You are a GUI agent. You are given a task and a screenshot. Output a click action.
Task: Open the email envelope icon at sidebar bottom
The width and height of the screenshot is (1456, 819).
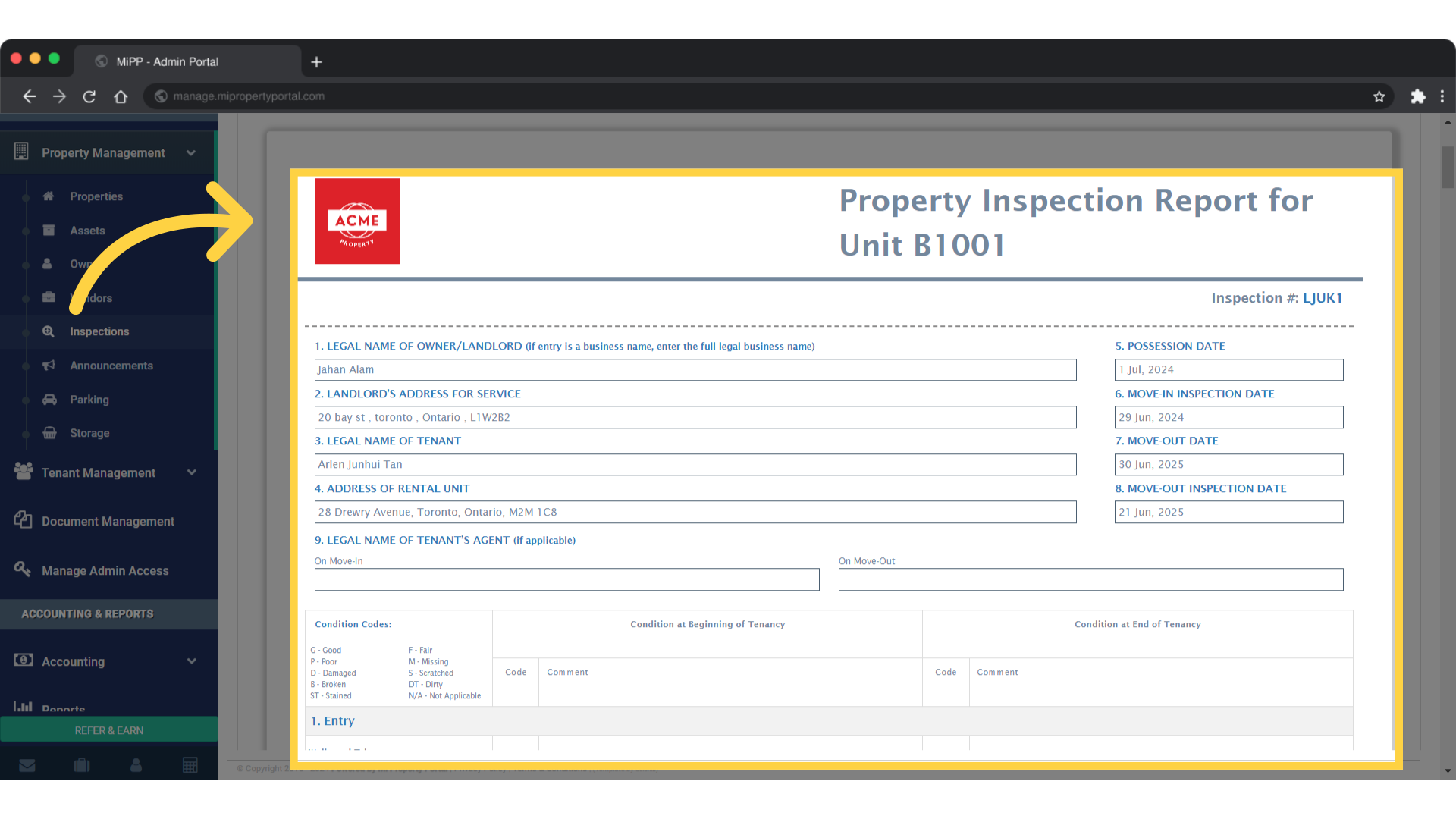click(x=27, y=765)
